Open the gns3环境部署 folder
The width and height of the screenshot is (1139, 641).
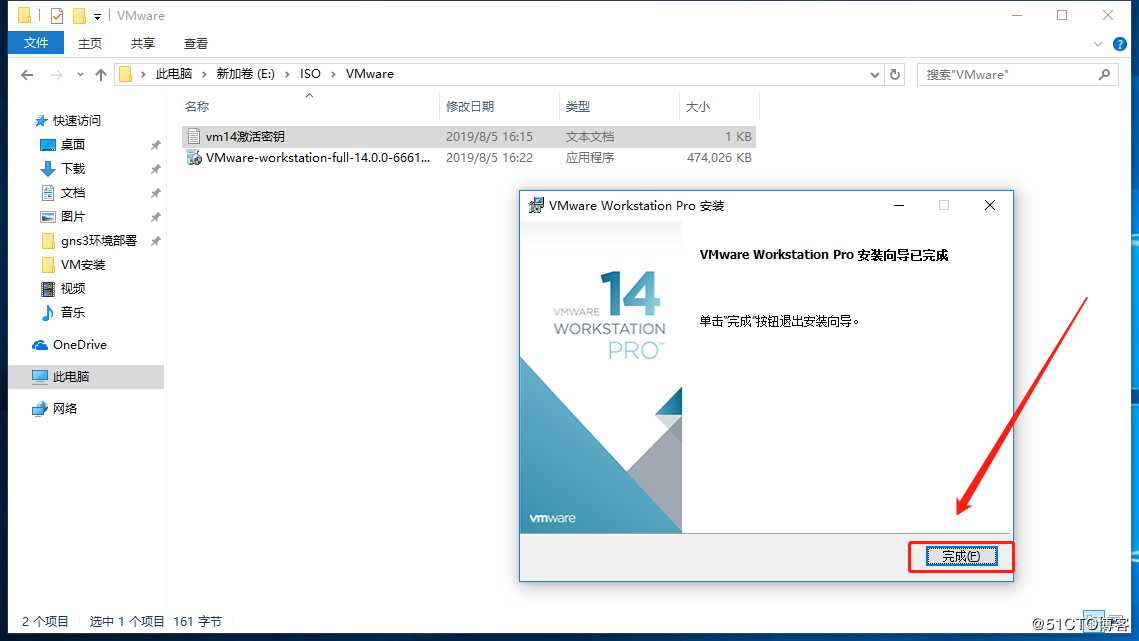[98, 240]
